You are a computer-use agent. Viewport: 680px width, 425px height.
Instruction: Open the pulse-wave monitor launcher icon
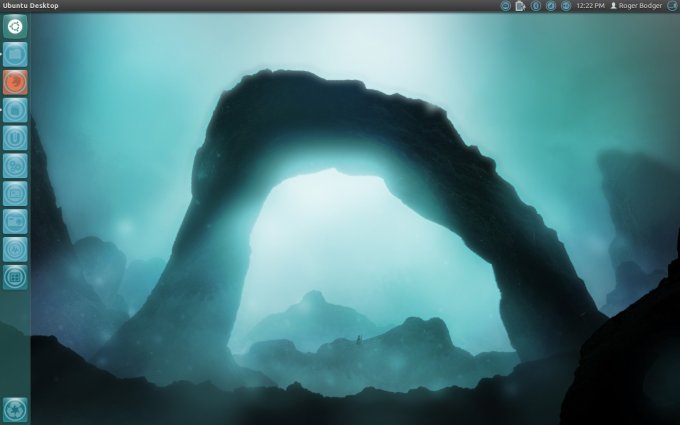point(15,249)
